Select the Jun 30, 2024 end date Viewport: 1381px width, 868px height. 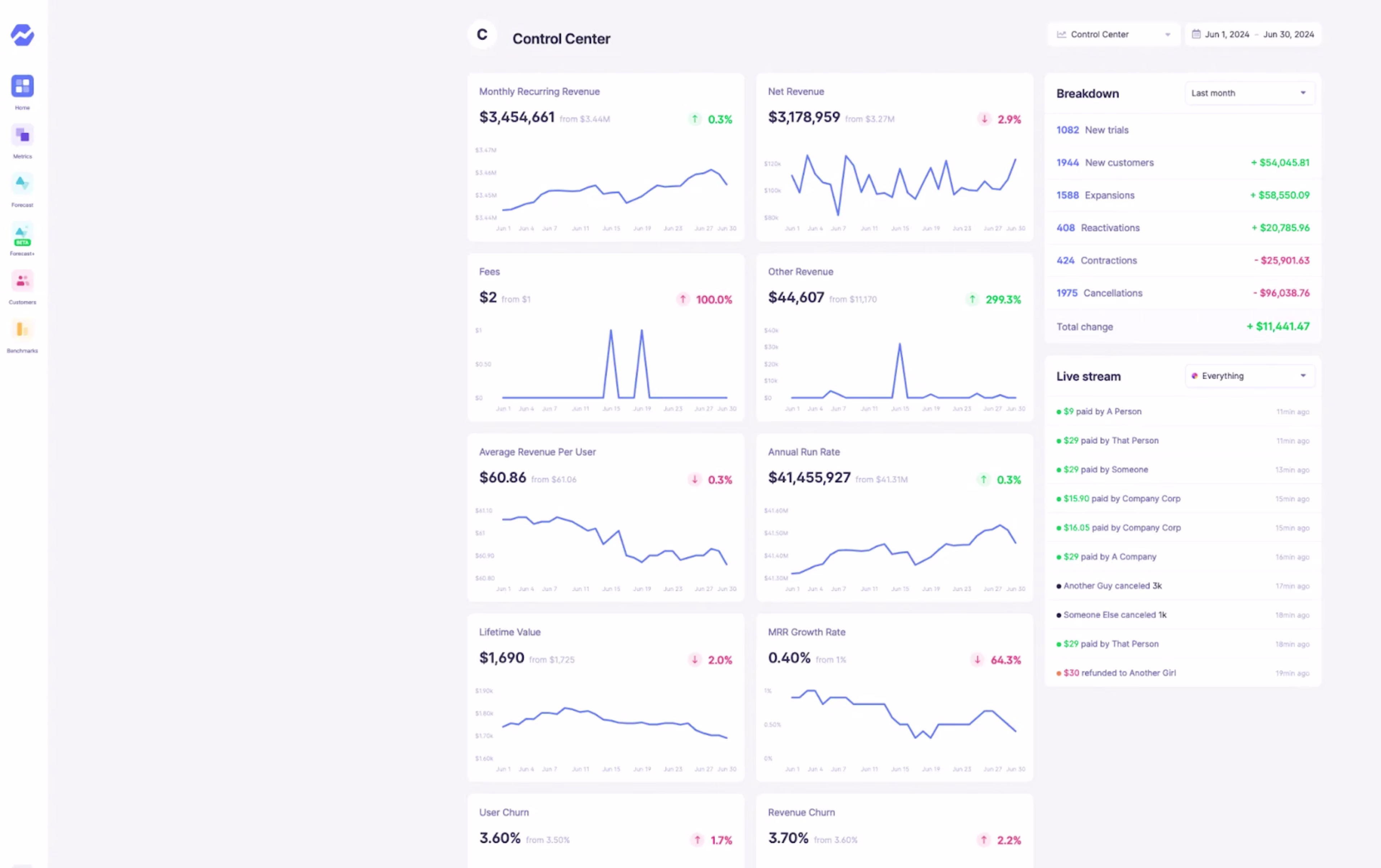tap(1288, 35)
